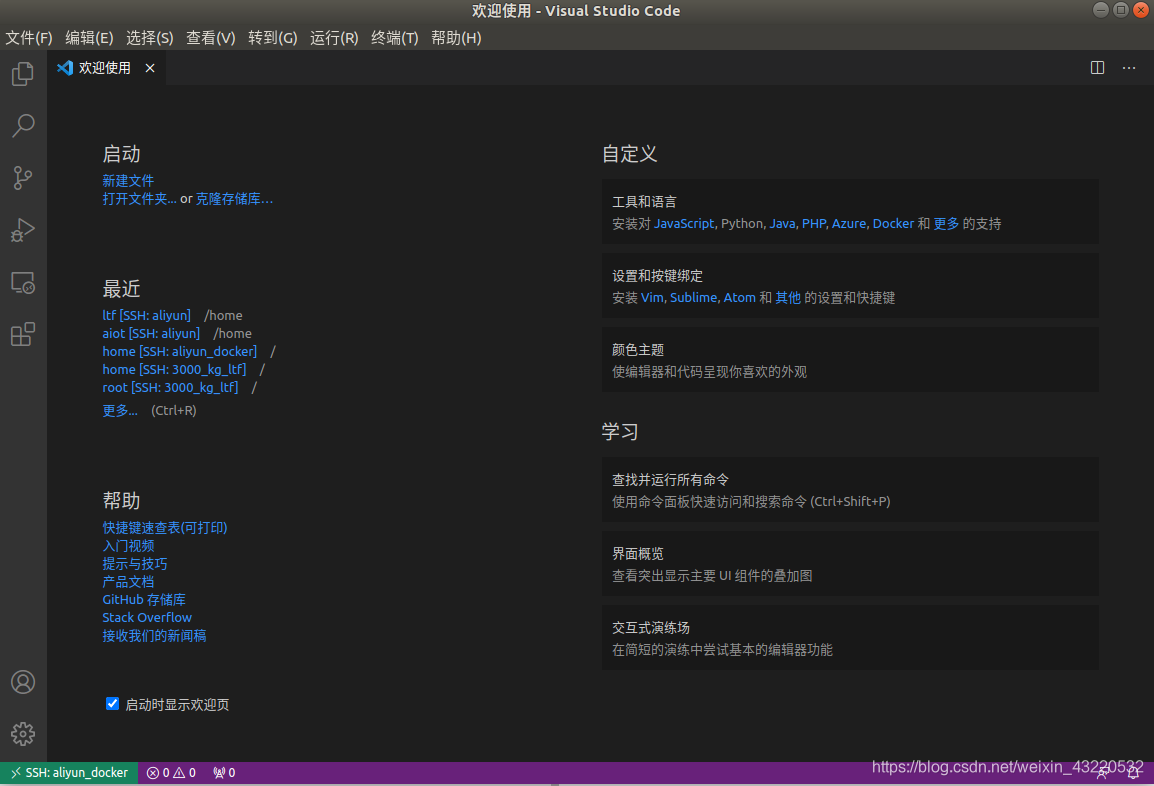The height and width of the screenshot is (786, 1154).
Task: Install Sublime keybindings link
Action: pyautogui.click(x=693, y=297)
